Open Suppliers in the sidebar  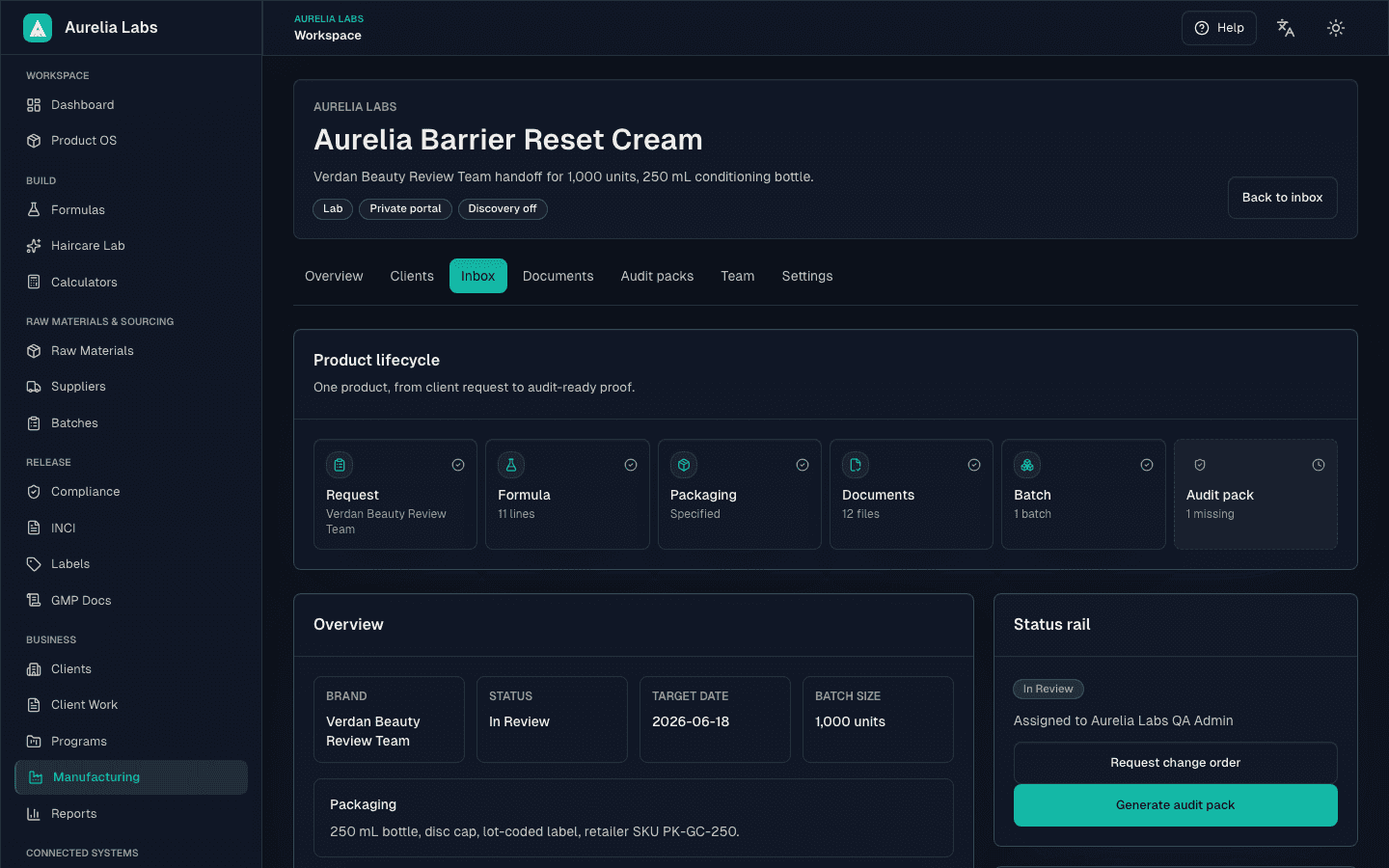[131, 387]
